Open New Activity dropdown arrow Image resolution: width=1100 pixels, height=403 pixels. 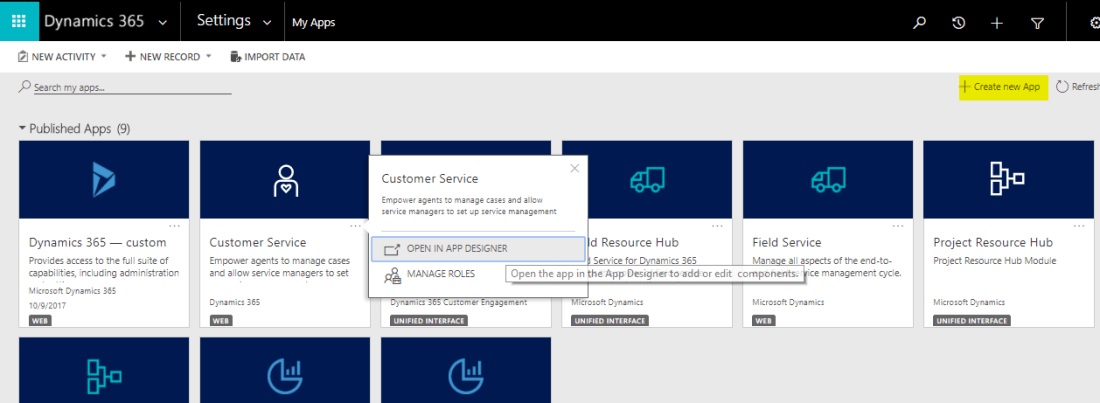106,57
